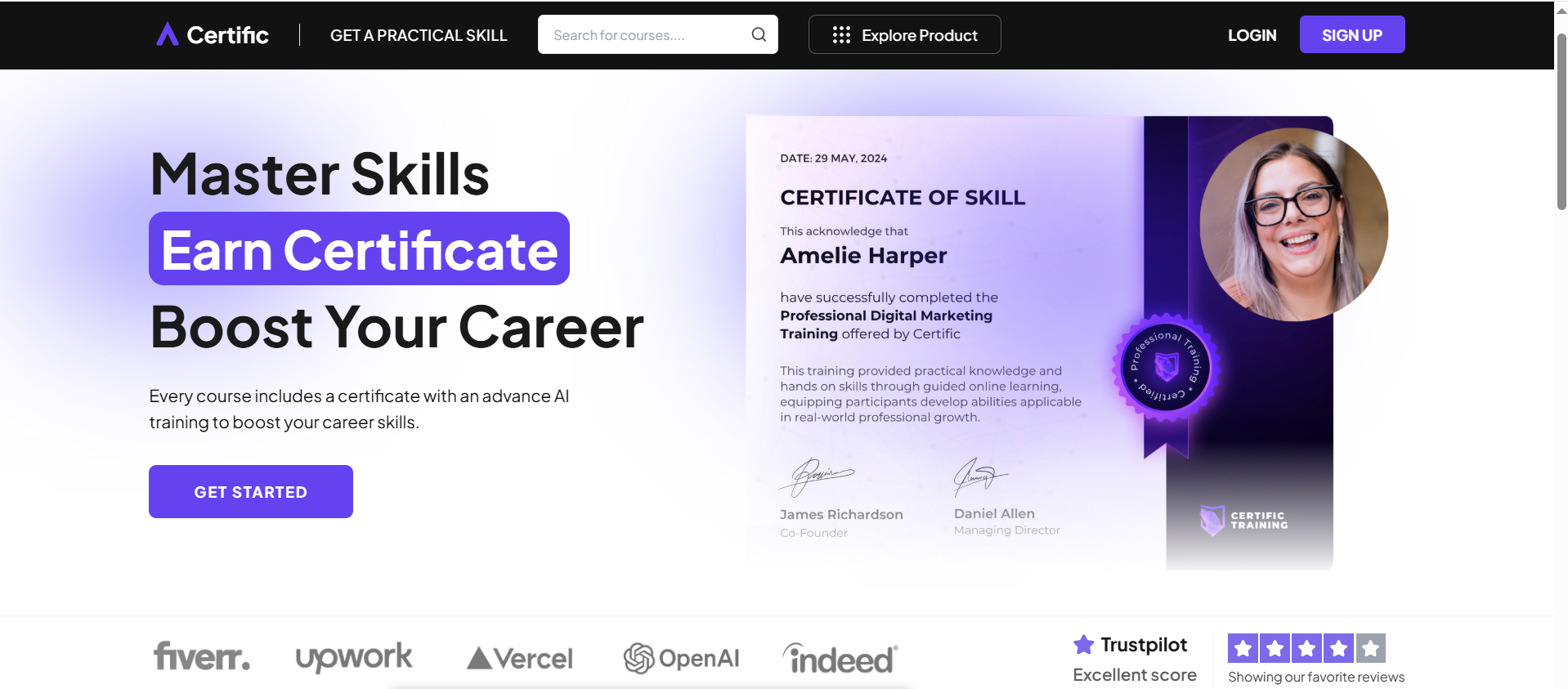Click the page vertical scrollbar thumb
The width and height of the screenshot is (1568, 689).
coord(1561,121)
